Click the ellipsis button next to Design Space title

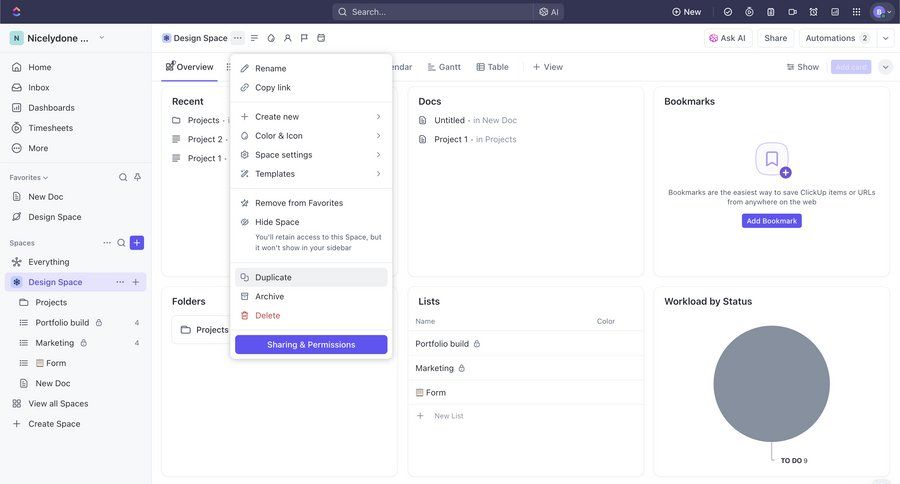point(238,38)
